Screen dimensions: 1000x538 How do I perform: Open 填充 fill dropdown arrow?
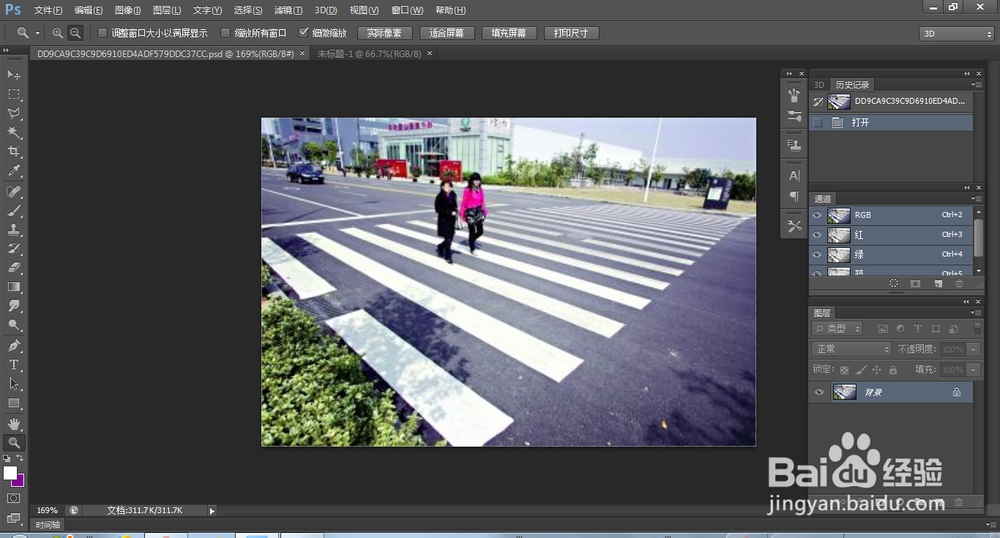tap(973, 370)
